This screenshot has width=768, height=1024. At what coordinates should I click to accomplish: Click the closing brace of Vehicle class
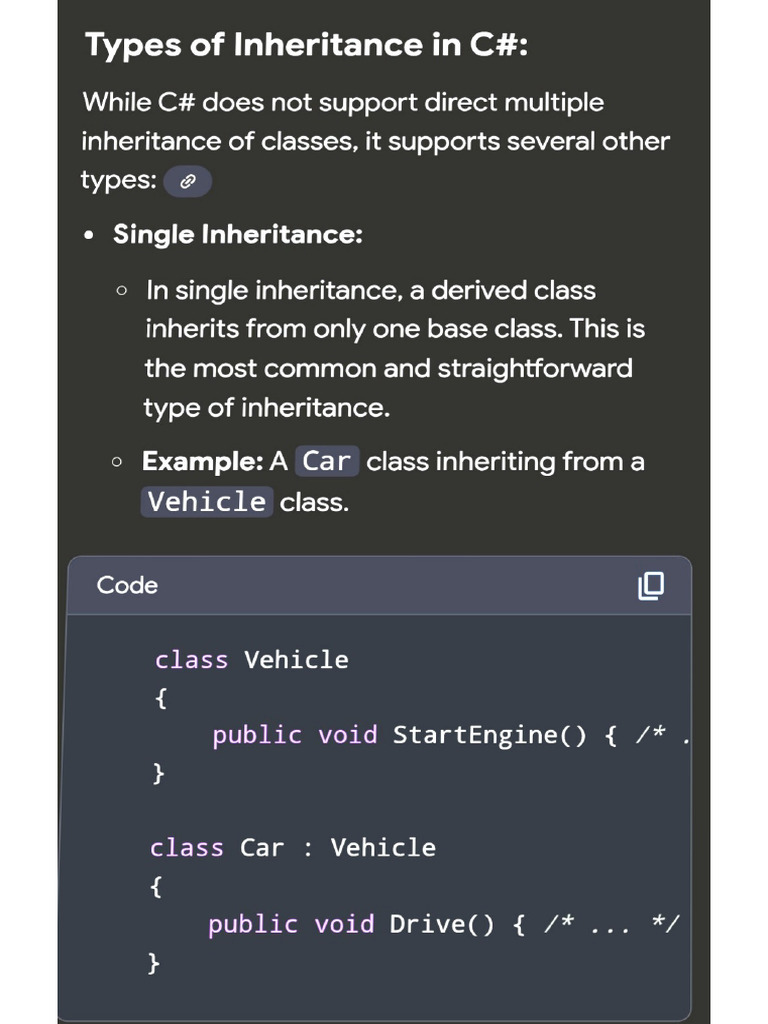pos(158,772)
